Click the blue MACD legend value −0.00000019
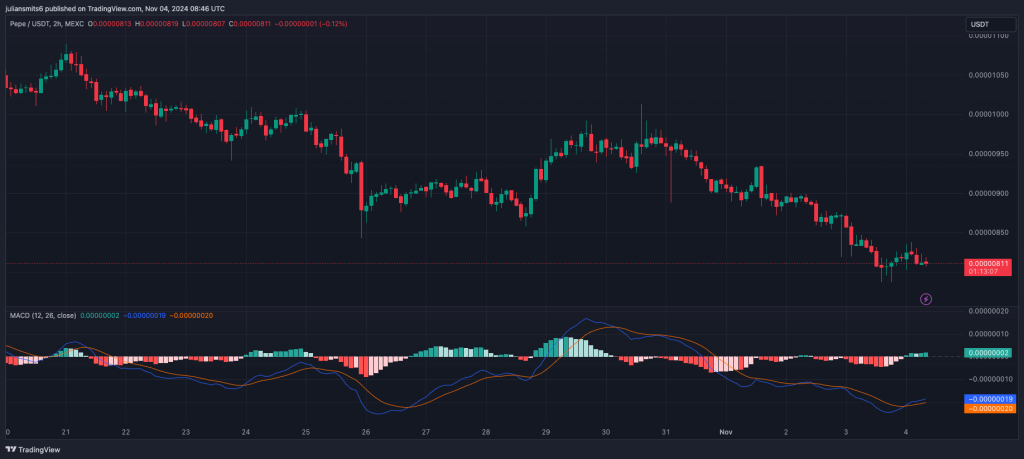Screen dimensions: 1024x459 coord(144,315)
